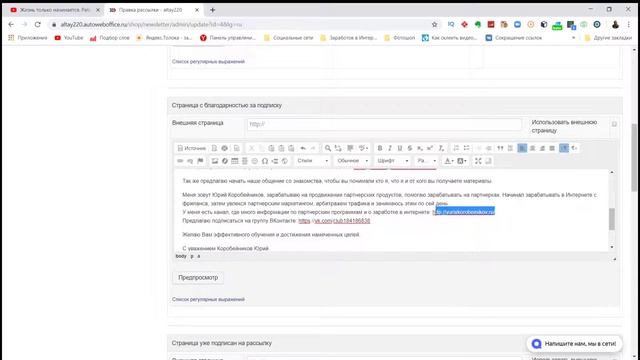Open the background color picker
The image size is (640, 360).
click(462, 161)
